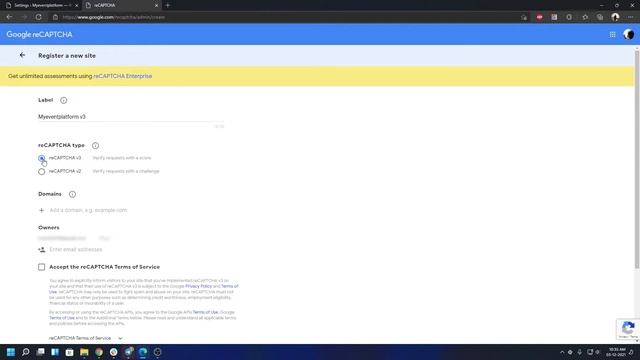Open the reCAPTCHA Enterprise link
Image resolution: width=640 pixels, height=360 pixels.
pyautogui.click(x=123, y=76)
